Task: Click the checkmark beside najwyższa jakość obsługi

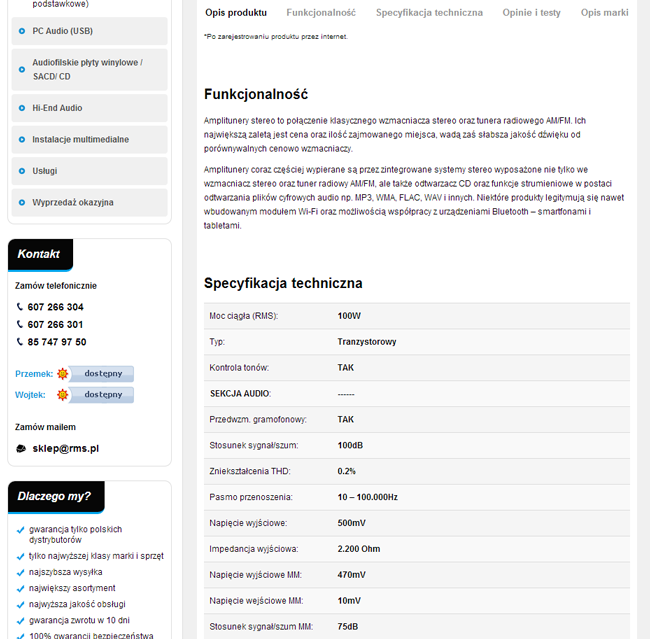Action: click(20, 605)
